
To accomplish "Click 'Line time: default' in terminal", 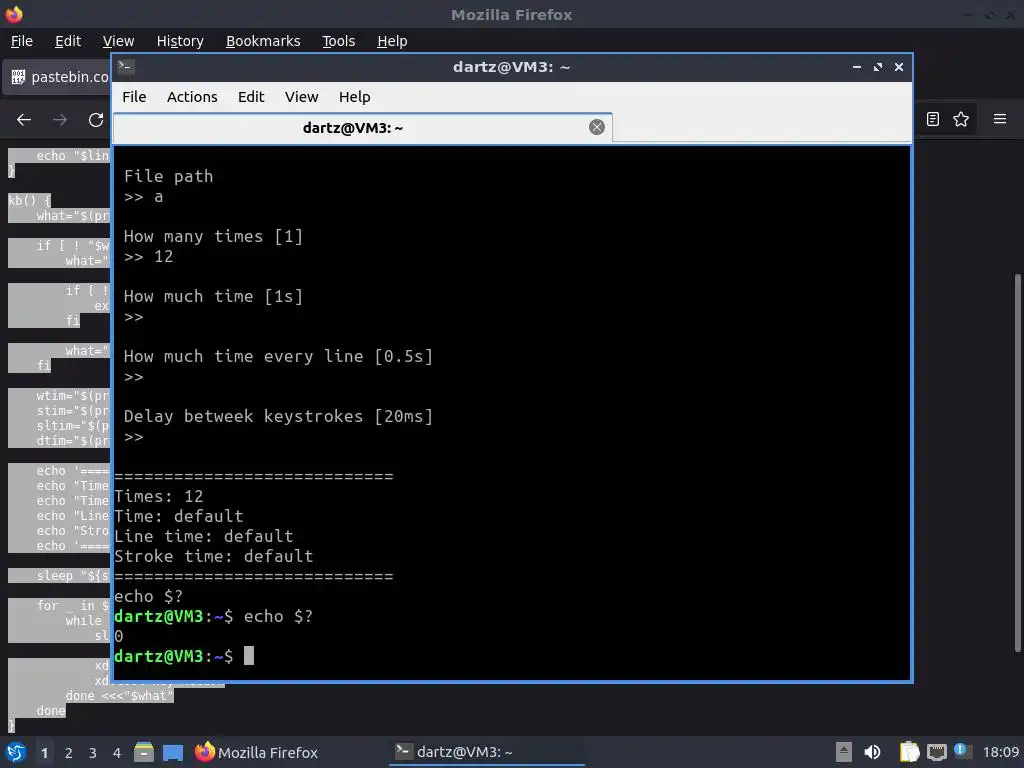I will click(204, 536).
